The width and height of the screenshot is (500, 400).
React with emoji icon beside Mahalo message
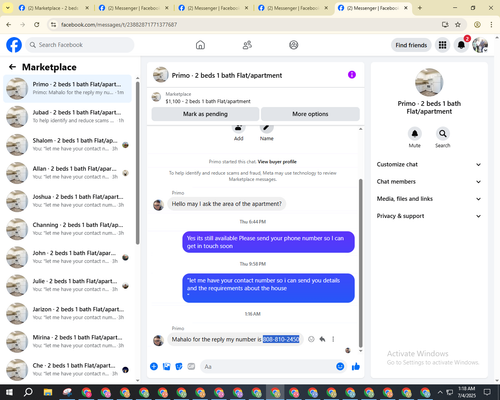point(311,339)
